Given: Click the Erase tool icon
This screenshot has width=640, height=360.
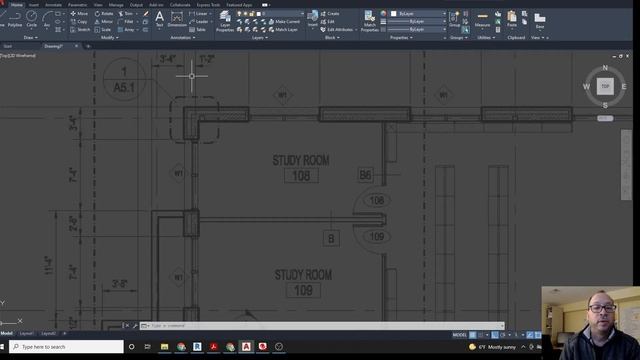Looking at the screenshot, I should [146, 13].
